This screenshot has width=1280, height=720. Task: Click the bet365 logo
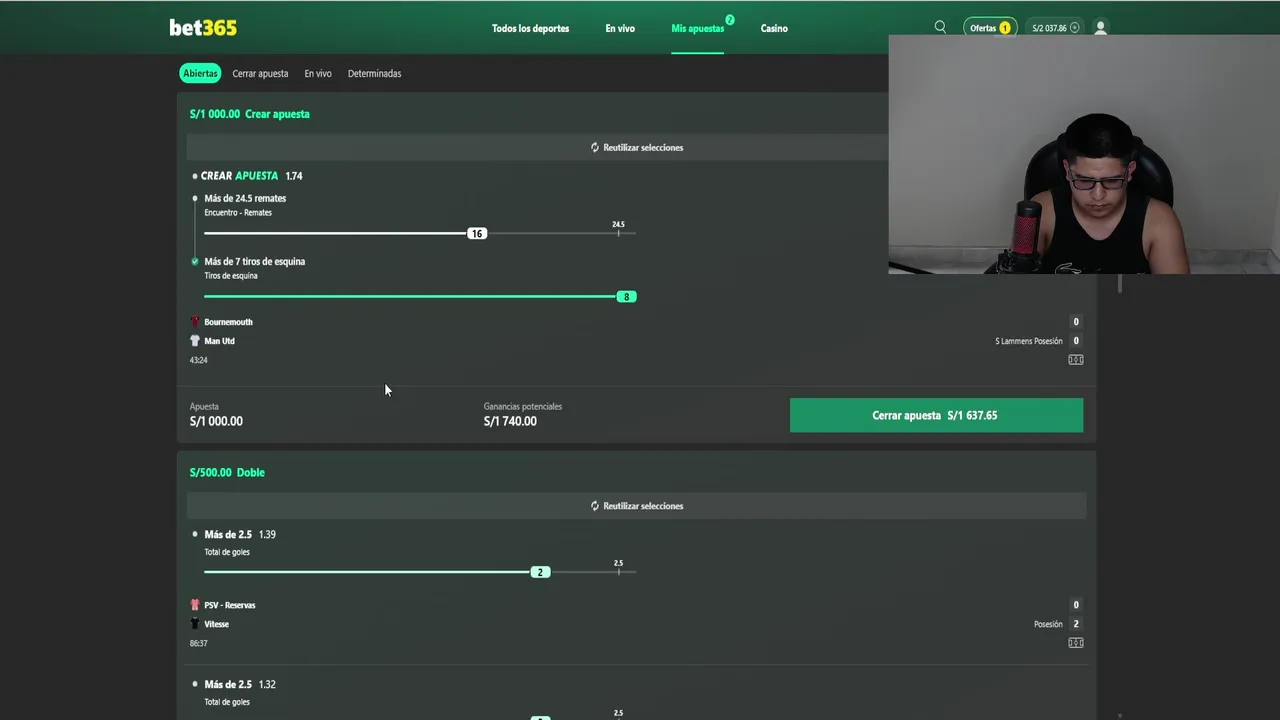[x=203, y=28]
